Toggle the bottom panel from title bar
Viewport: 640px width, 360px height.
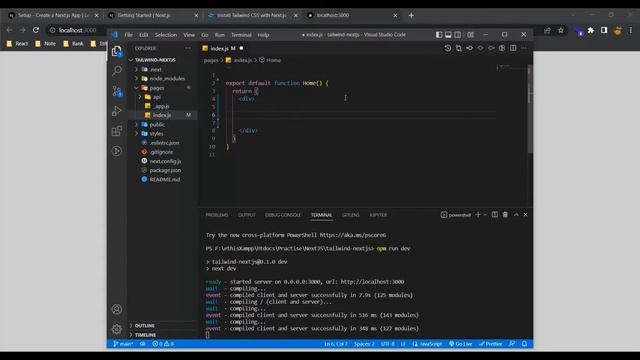click(448, 35)
